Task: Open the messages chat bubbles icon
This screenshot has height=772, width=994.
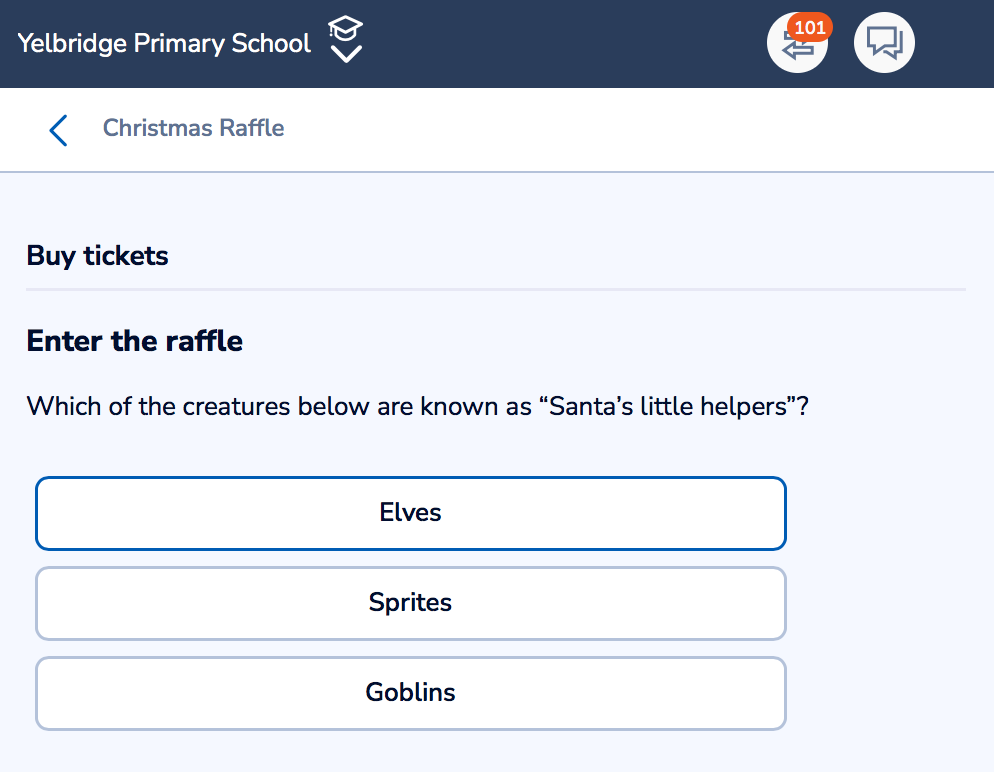Action: [884, 43]
